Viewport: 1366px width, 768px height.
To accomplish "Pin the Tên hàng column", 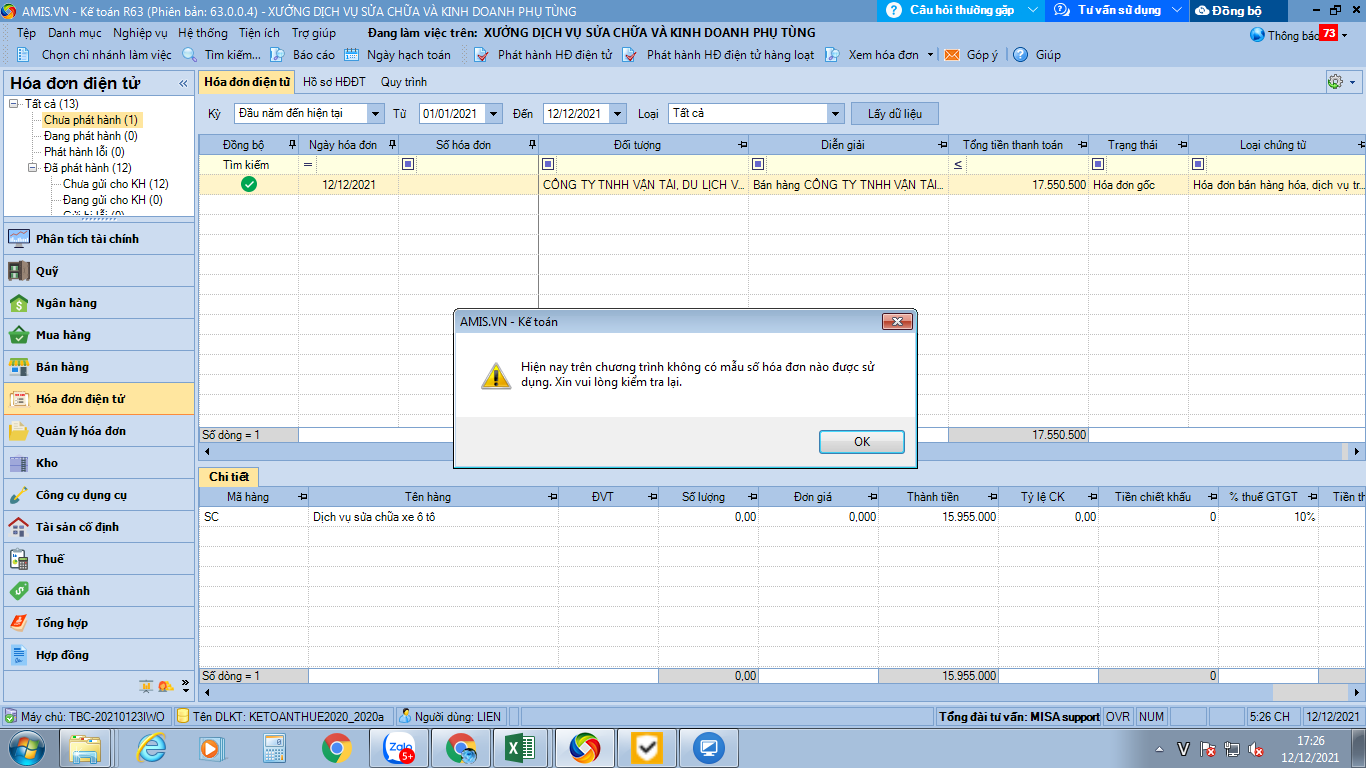I will pyautogui.click(x=552, y=497).
